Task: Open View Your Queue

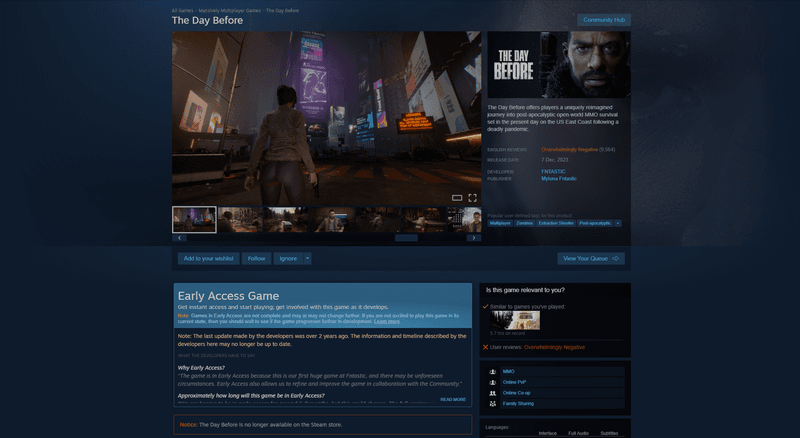Action: 590,258
